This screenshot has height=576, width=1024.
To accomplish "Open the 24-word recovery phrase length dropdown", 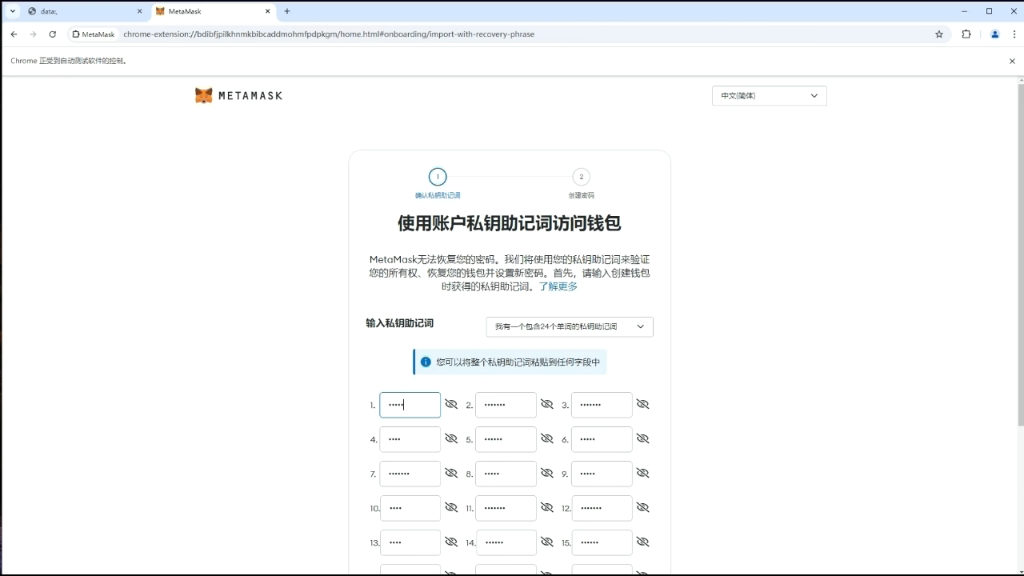I will click(569, 327).
